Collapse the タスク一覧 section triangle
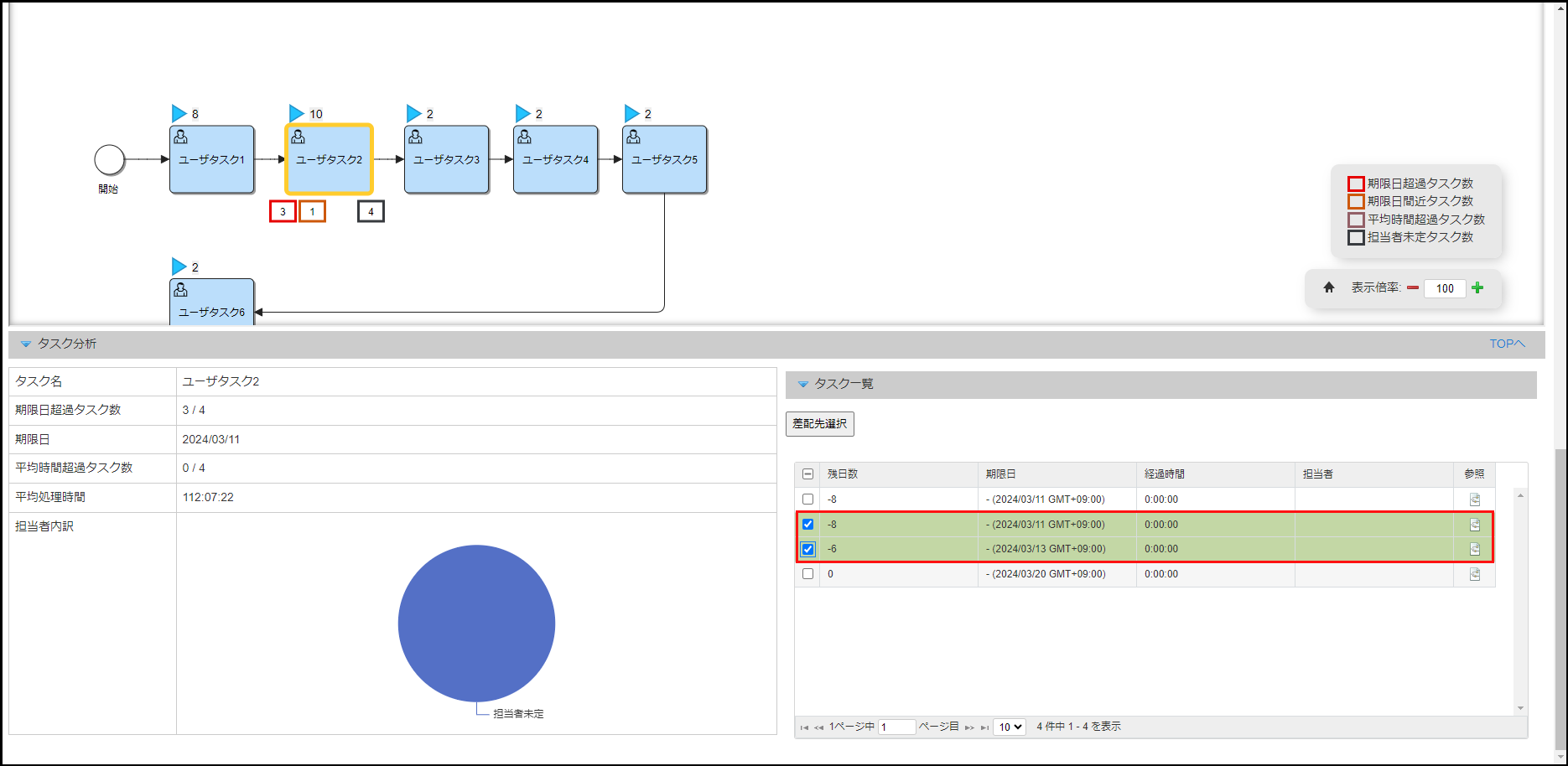The width and height of the screenshot is (1568, 766). tap(802, 384)
